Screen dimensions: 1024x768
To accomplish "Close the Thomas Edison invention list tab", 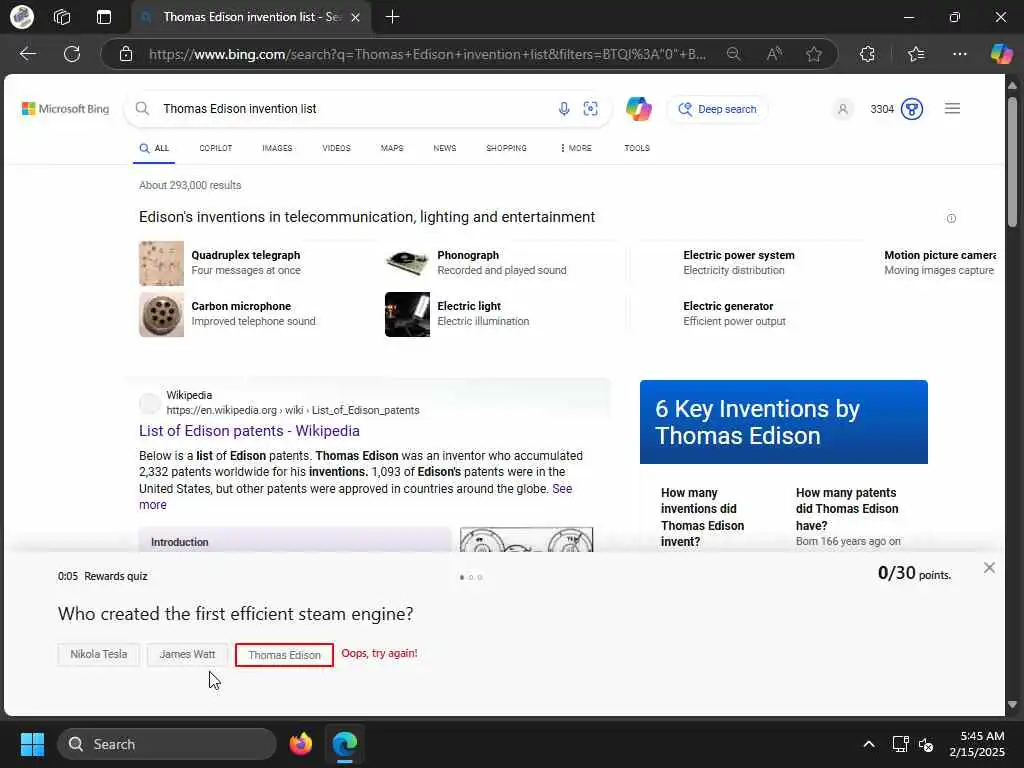I will (x=355, y=18).
